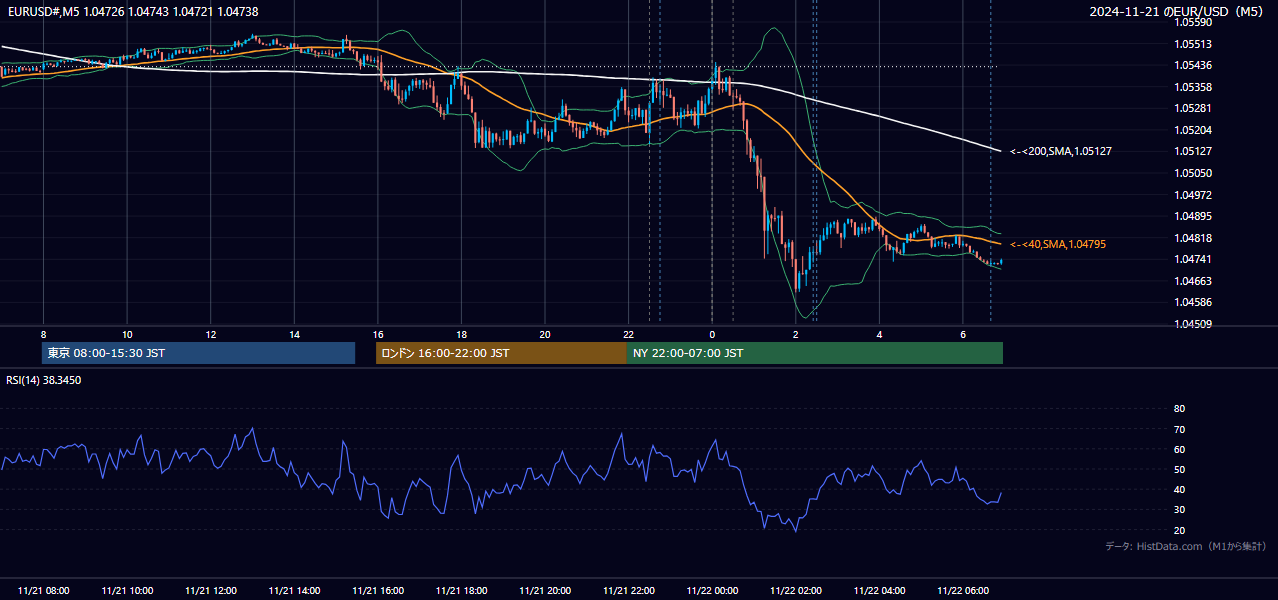Click the NY 22:00-07:00 JST session bar
The width and height of the screenshot is (1278, 600).
click(815, 353)
